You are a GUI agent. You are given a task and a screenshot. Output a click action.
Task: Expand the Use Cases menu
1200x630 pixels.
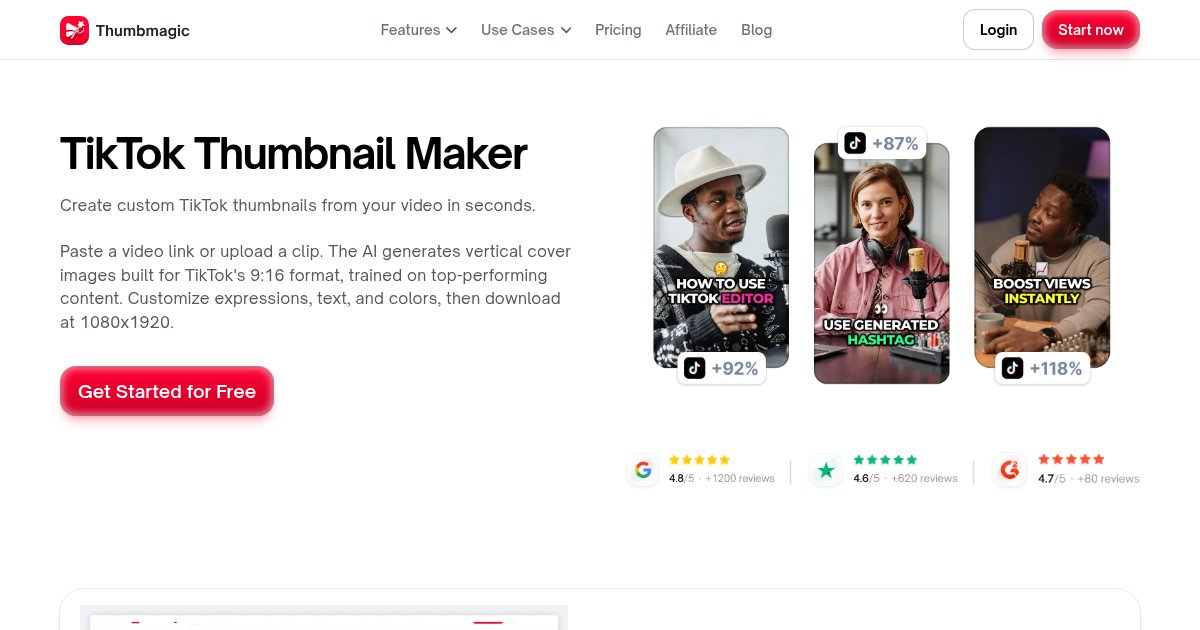[x=526, y=30]
